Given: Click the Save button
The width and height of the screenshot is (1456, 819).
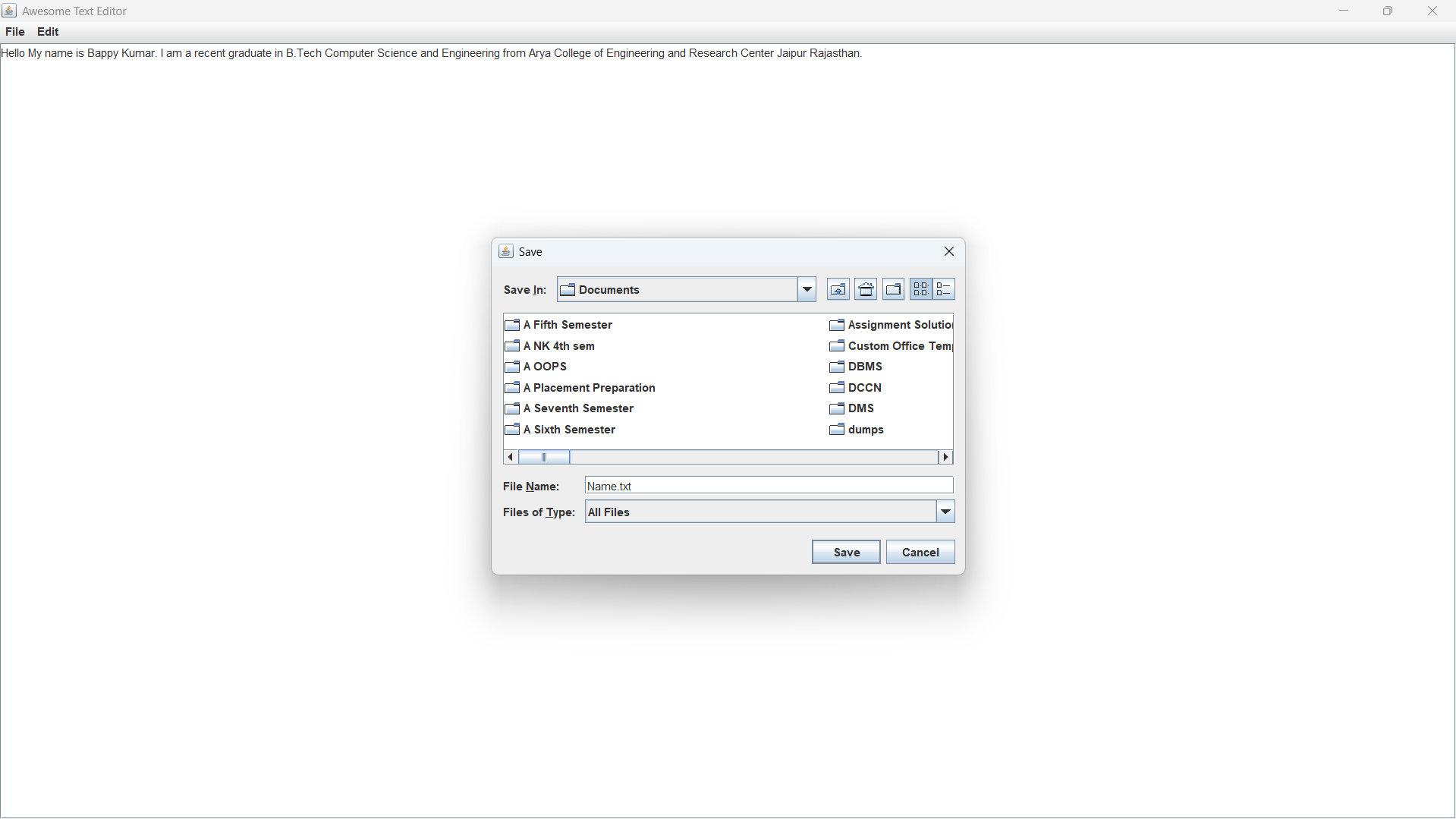Looking at the screenshot, I should pos(845,552).
